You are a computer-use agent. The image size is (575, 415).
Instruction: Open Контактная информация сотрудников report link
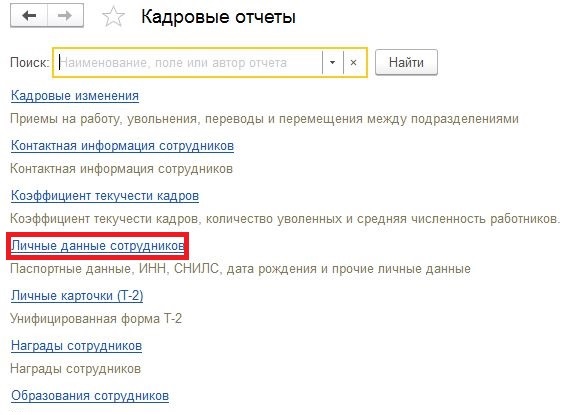[122, 146]
